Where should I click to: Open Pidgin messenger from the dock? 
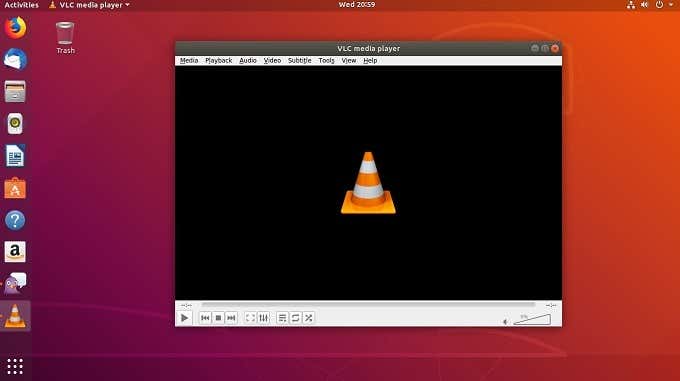pos(15,283)
